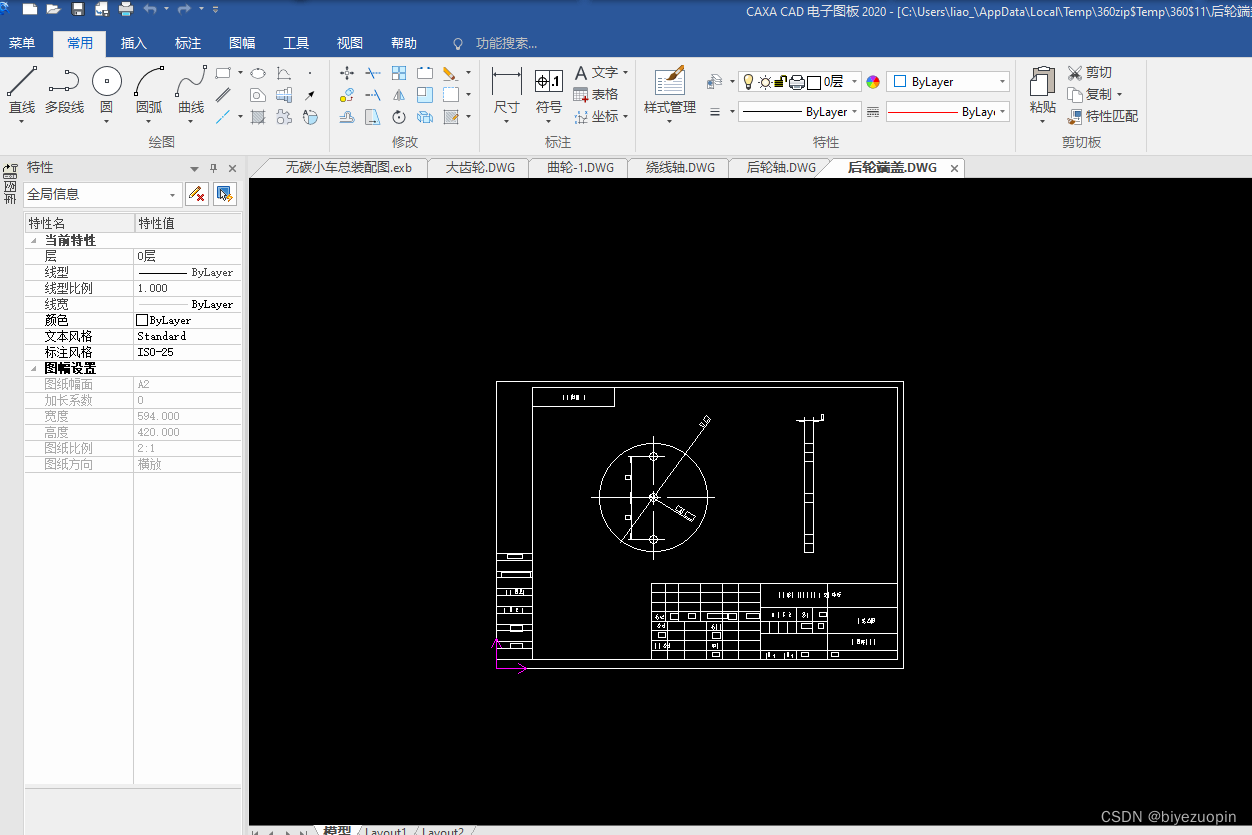Select the rectangle drawing tool
The image size is (1252, 835).
[x=224, y=73]
